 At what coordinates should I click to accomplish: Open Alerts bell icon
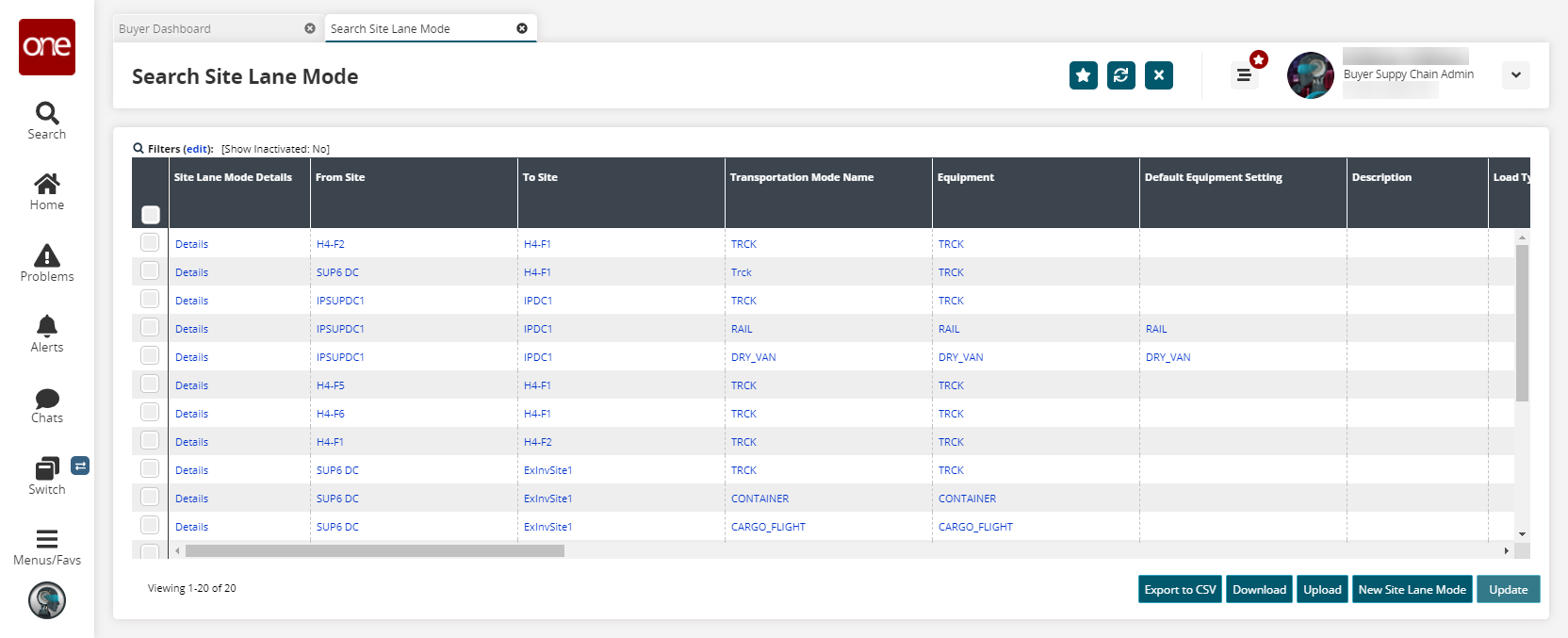pyautogui.click(x=47, y=326)
